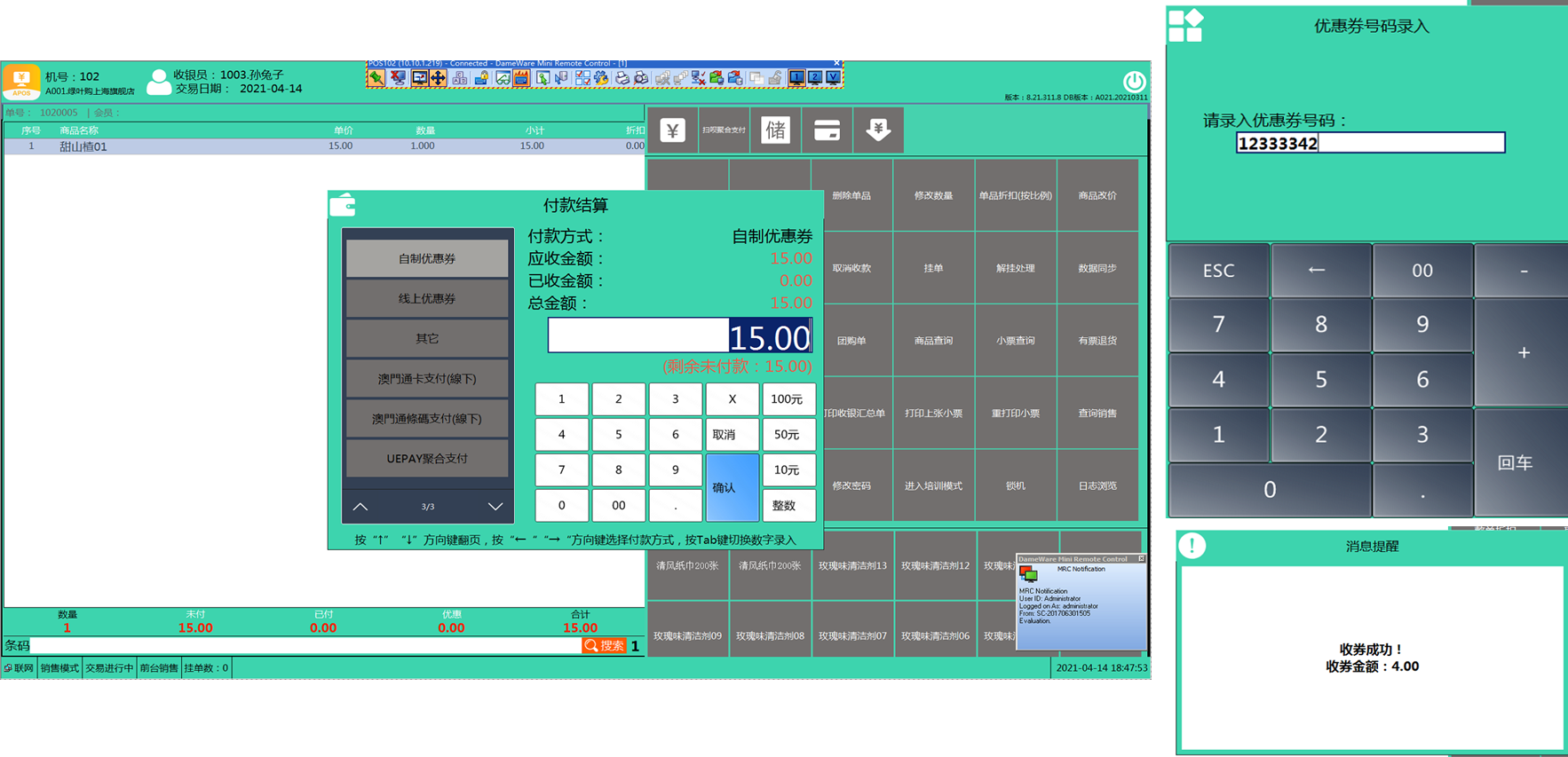Image resolution: width=1568 pixels, height=757 pixels.
Task: Switch to monitor 2 in DameWare toolbar
Action: pyautogui.click(x=815, y=78)
